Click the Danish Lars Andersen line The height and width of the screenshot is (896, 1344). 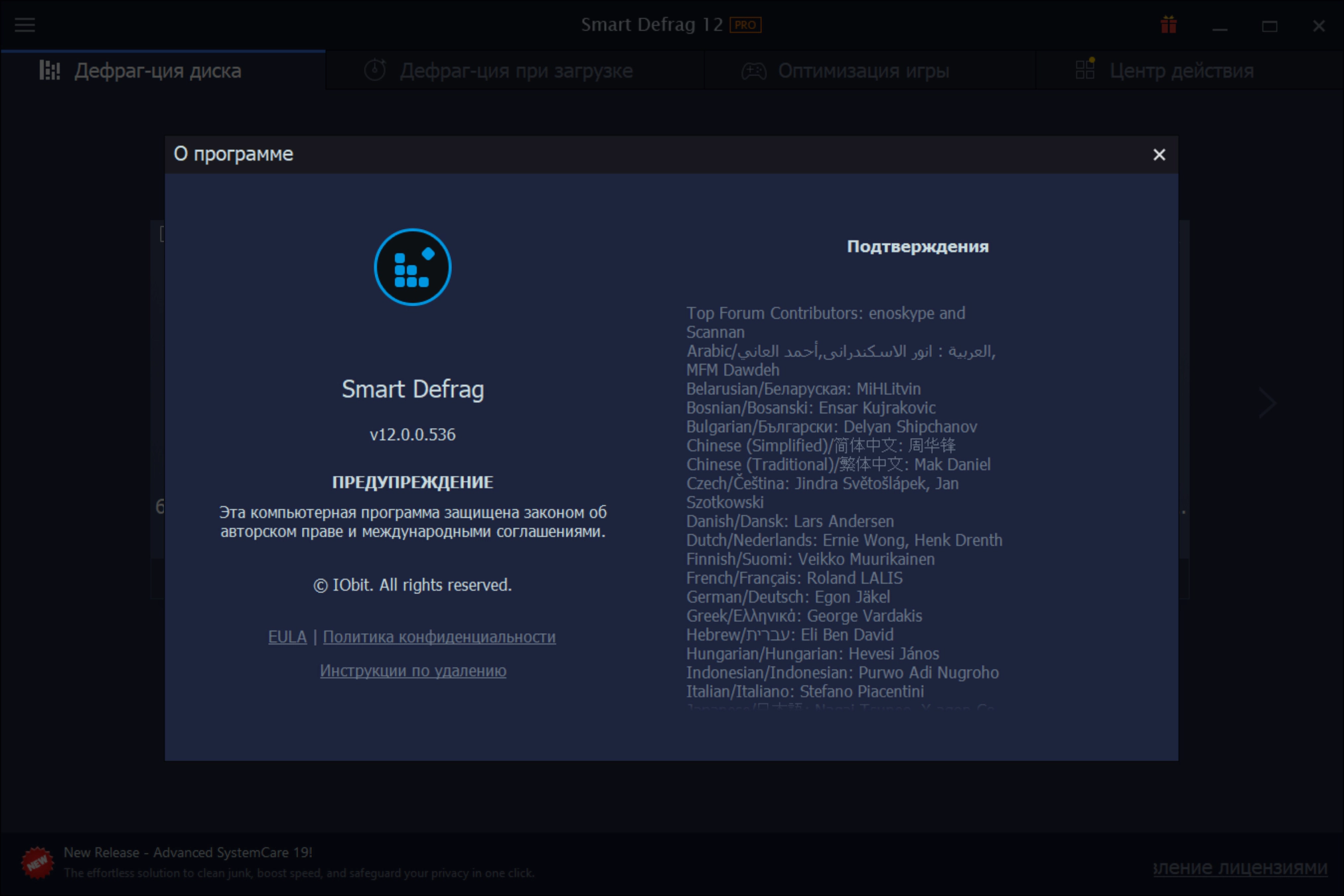790,521
